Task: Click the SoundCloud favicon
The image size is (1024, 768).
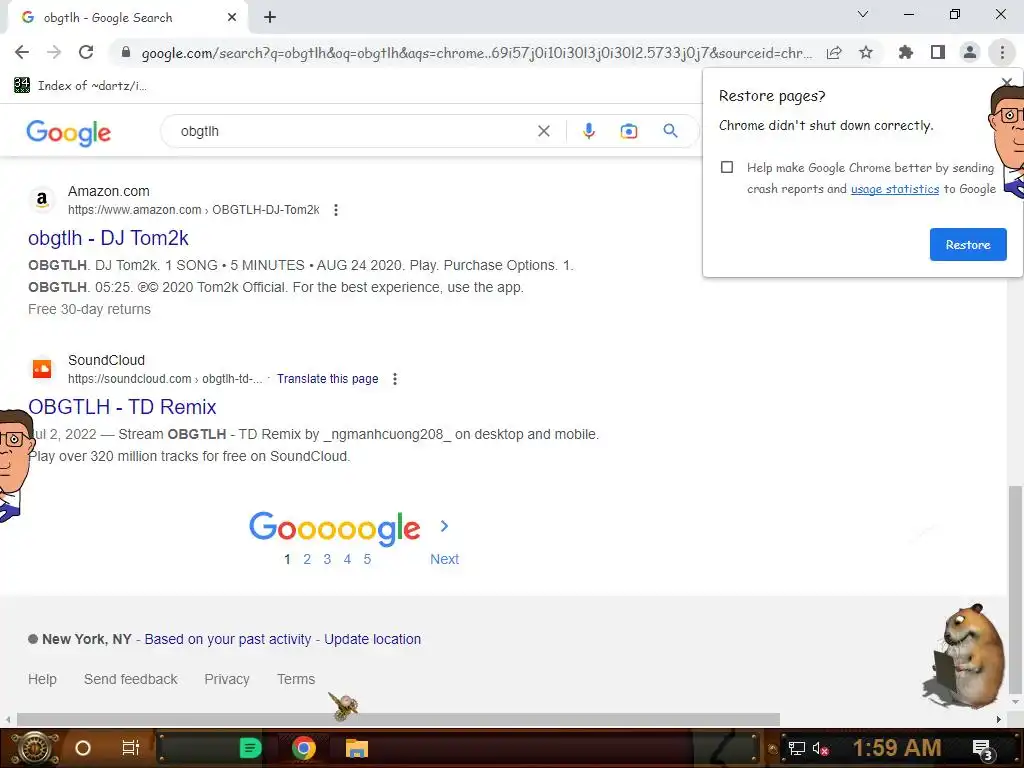Action: [x=42, y=368]
